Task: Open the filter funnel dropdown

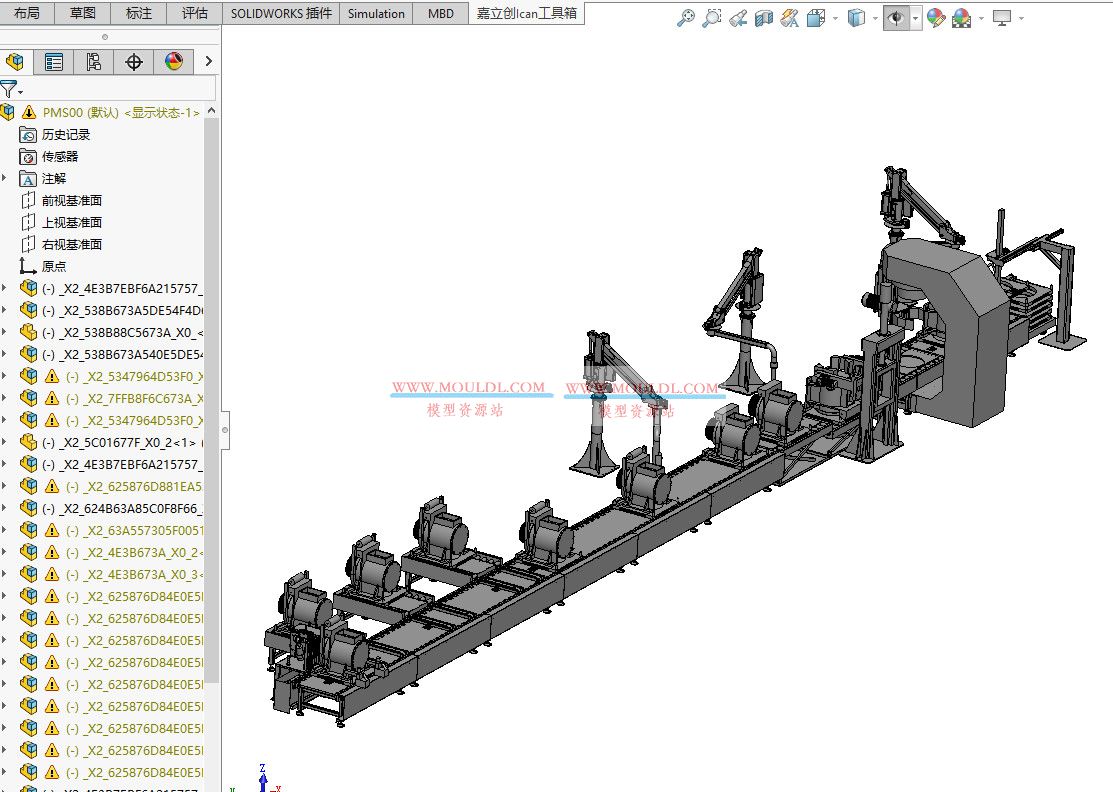Action: [20, 90]
